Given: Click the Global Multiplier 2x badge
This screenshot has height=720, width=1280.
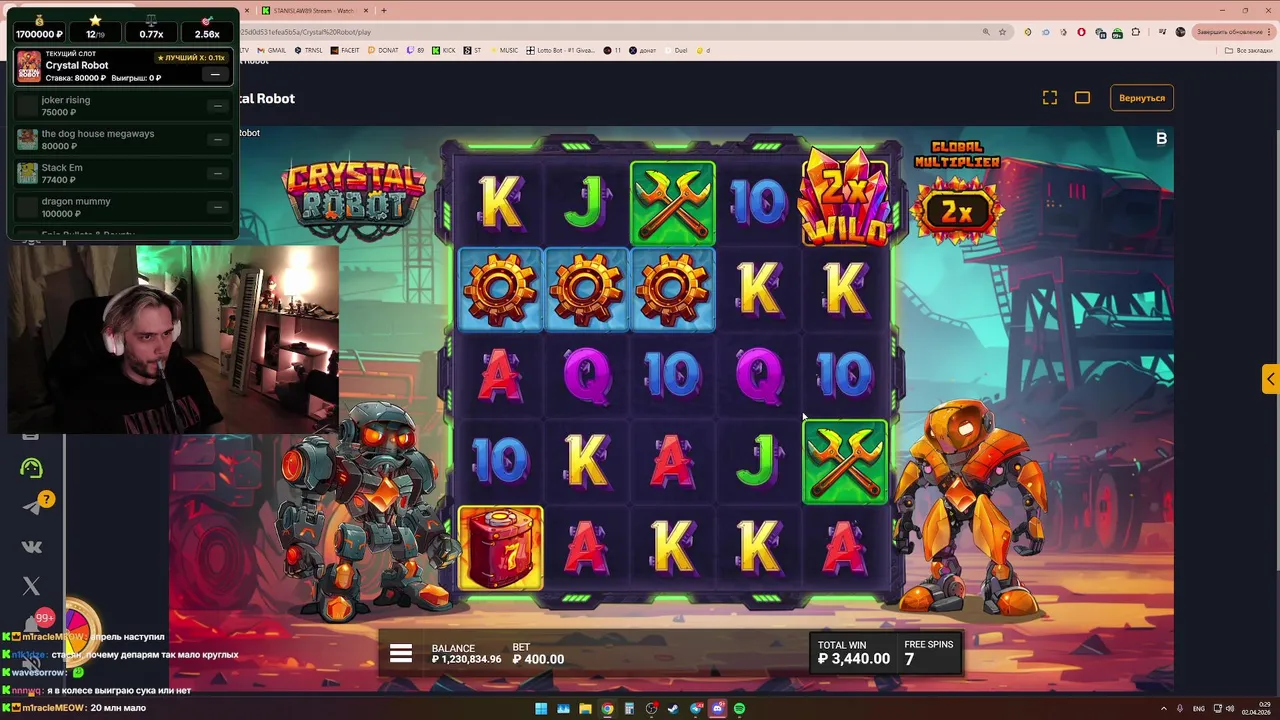Looking at the screenshot, I should tap(957, 211).
